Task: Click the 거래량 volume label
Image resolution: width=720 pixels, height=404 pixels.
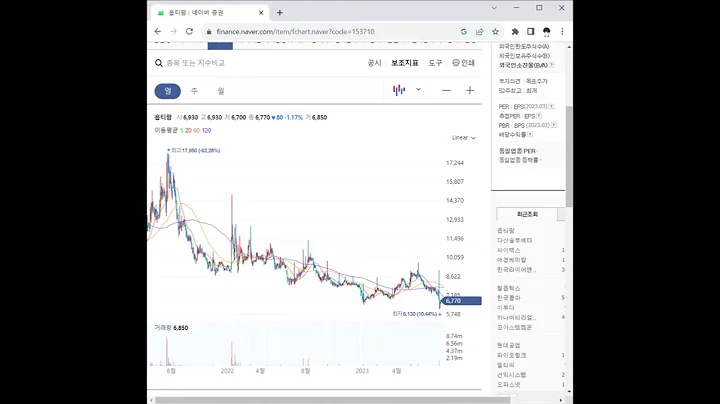Action: click(x=162, y=328)
